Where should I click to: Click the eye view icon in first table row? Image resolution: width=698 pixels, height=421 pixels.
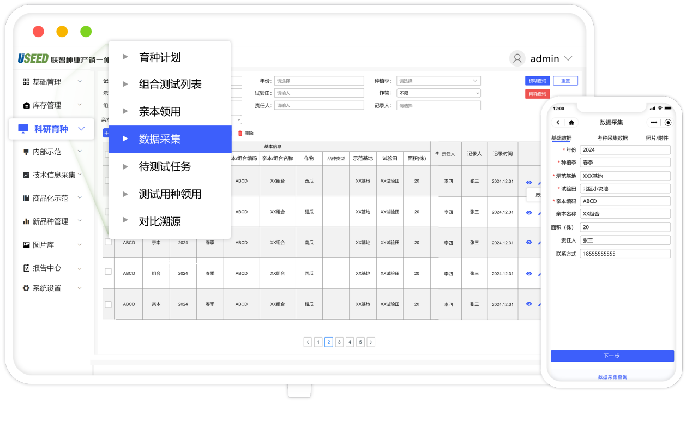[529, 182]
